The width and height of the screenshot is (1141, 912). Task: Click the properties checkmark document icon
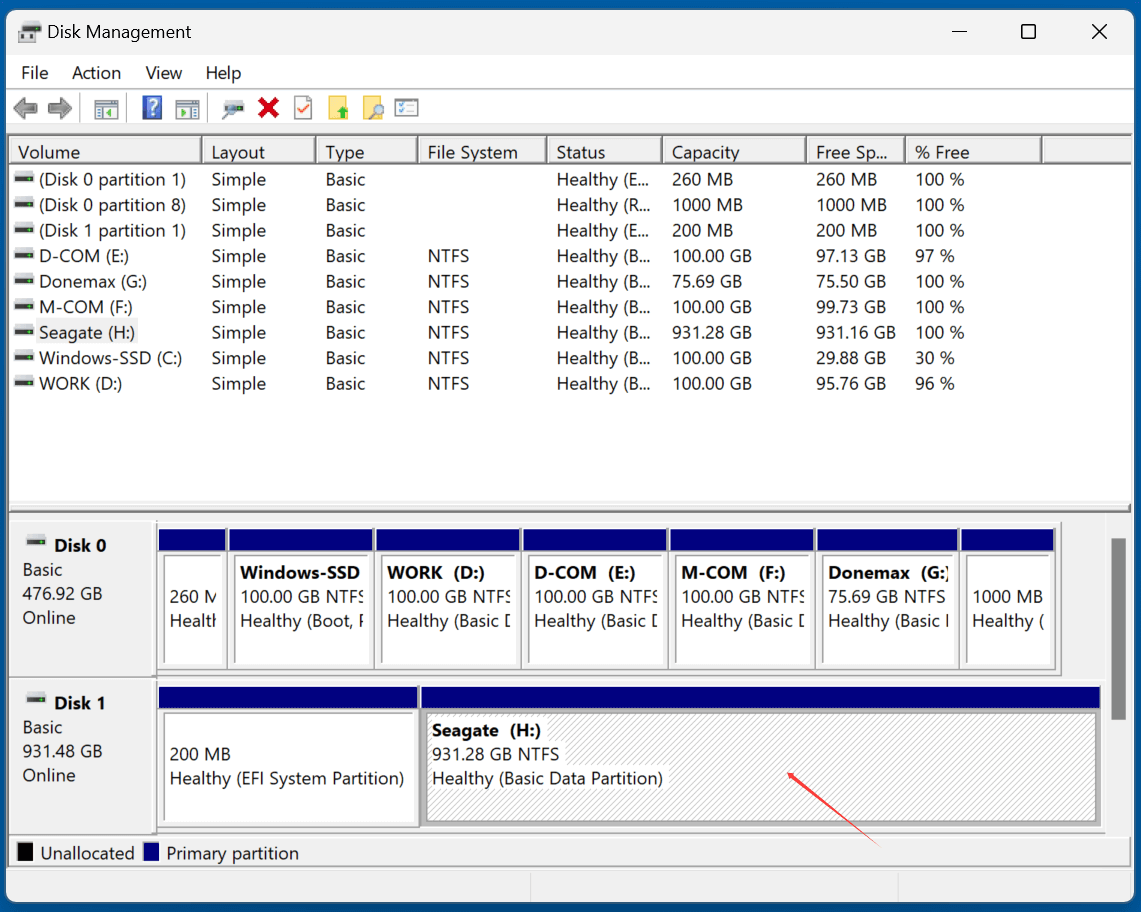coord(303,108)
